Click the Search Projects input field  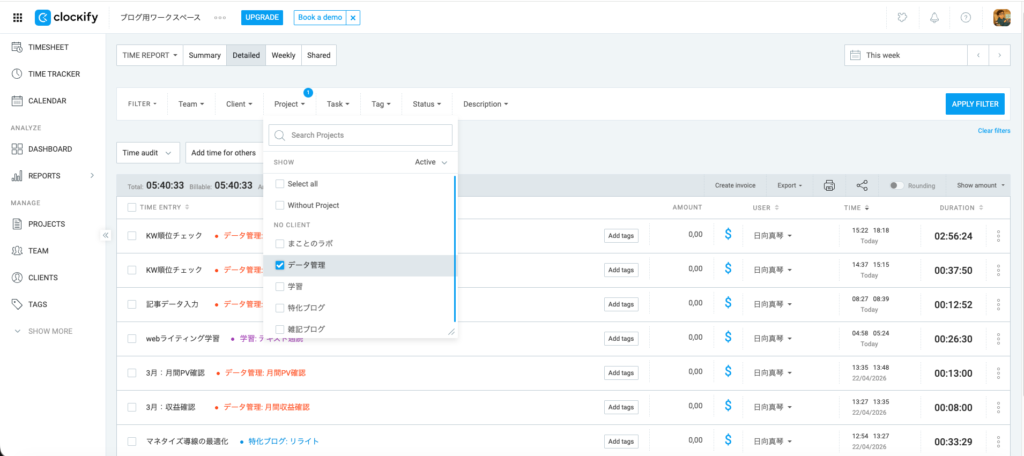point(360,135)
